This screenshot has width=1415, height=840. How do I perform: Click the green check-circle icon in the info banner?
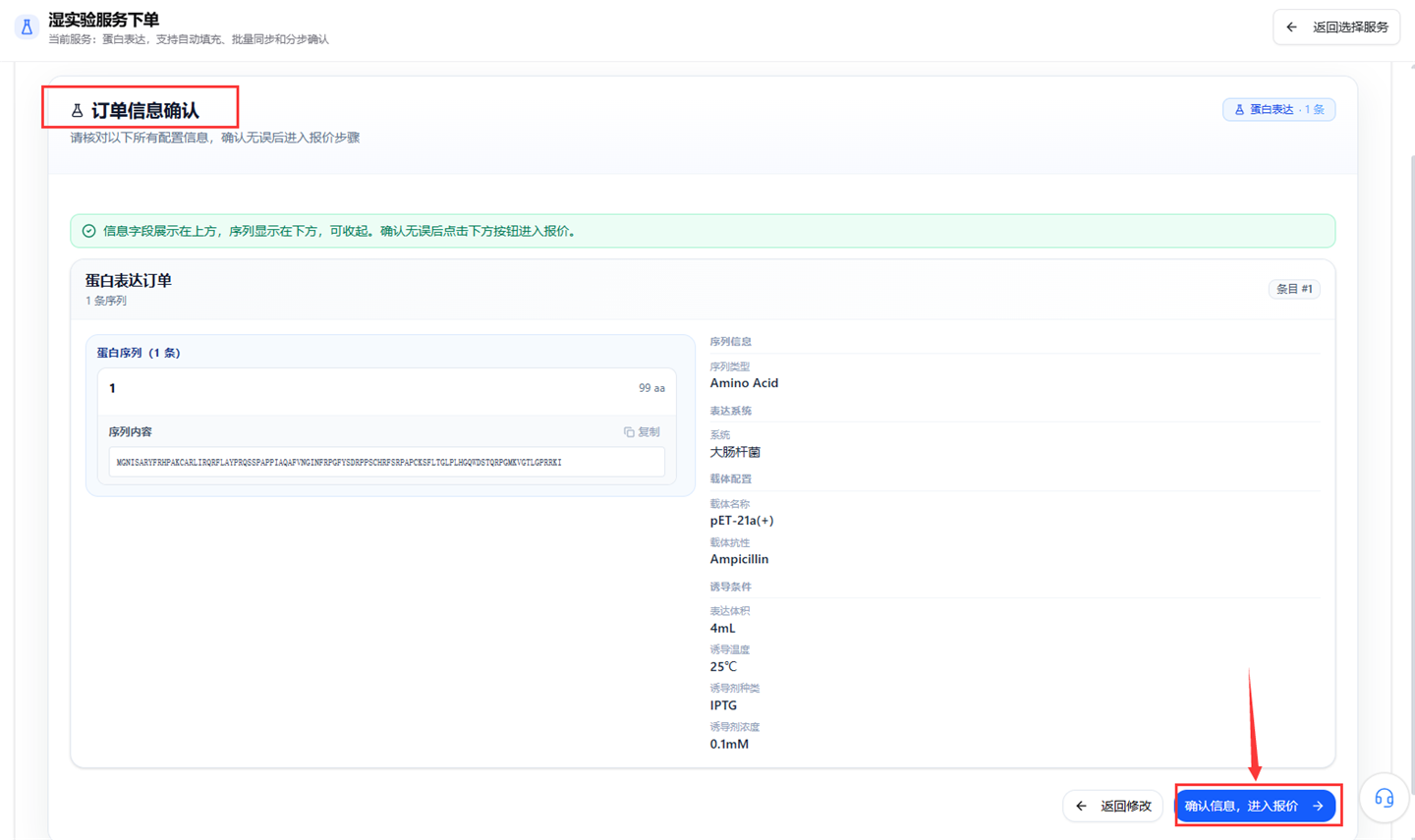89,231
